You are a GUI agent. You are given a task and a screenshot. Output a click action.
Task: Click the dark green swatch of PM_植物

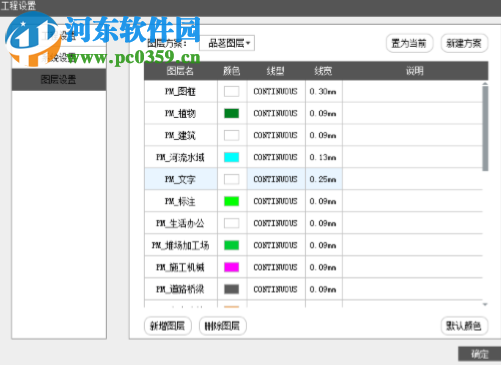pos(231,113)
